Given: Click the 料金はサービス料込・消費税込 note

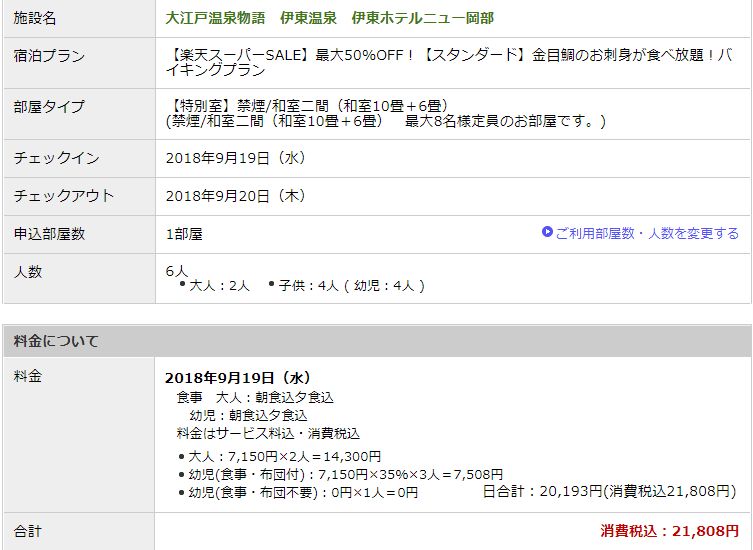Looking at the screenshot, I should tap(268, 434).
